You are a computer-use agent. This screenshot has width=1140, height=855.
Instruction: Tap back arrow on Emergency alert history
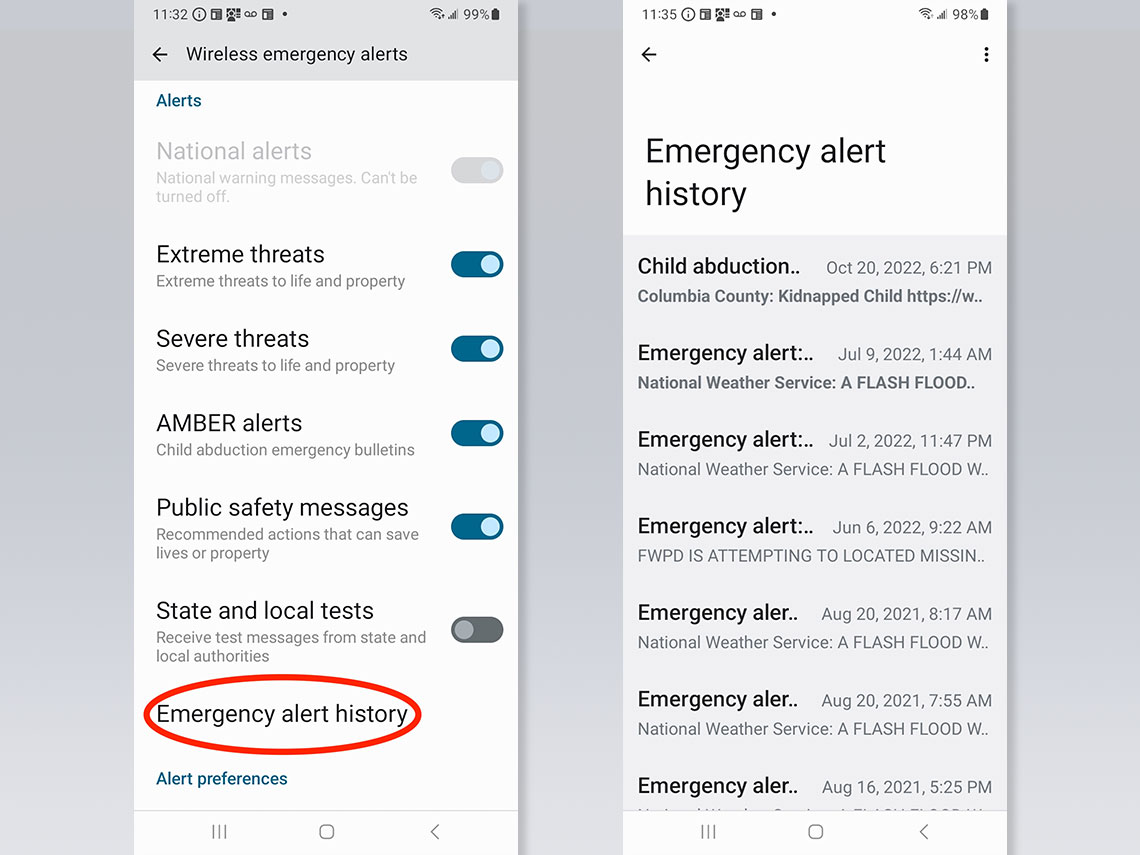(x=649, y=55)
